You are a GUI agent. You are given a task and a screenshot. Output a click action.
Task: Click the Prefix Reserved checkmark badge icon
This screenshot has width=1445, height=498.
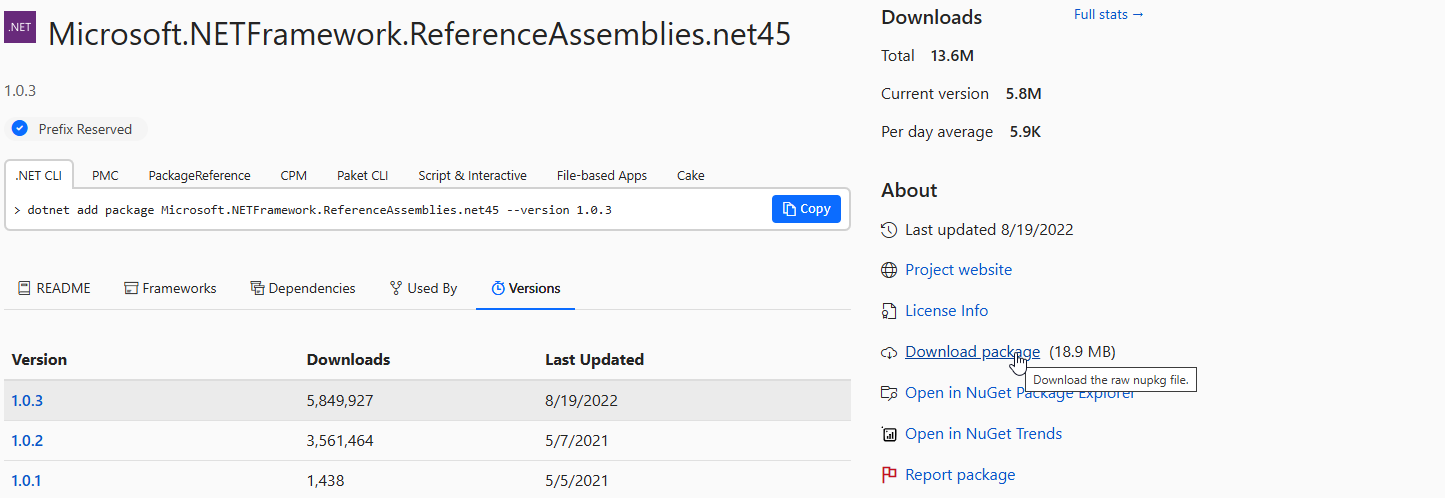pos(19,129)
